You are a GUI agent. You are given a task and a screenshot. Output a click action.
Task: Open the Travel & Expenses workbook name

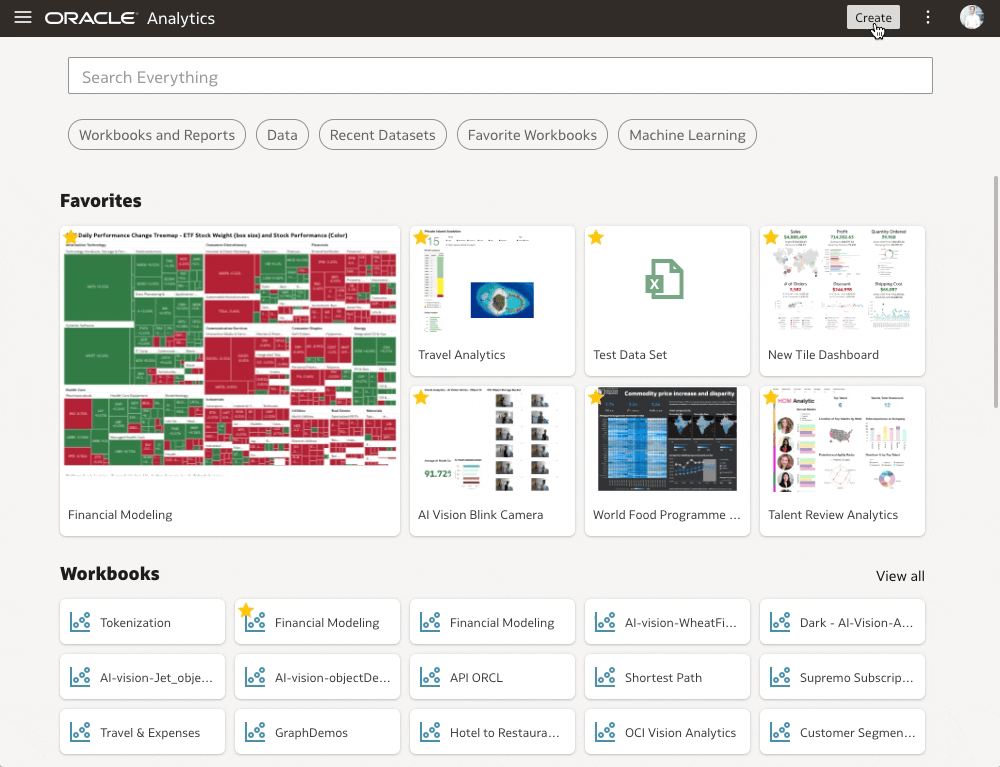pos(150,733)
